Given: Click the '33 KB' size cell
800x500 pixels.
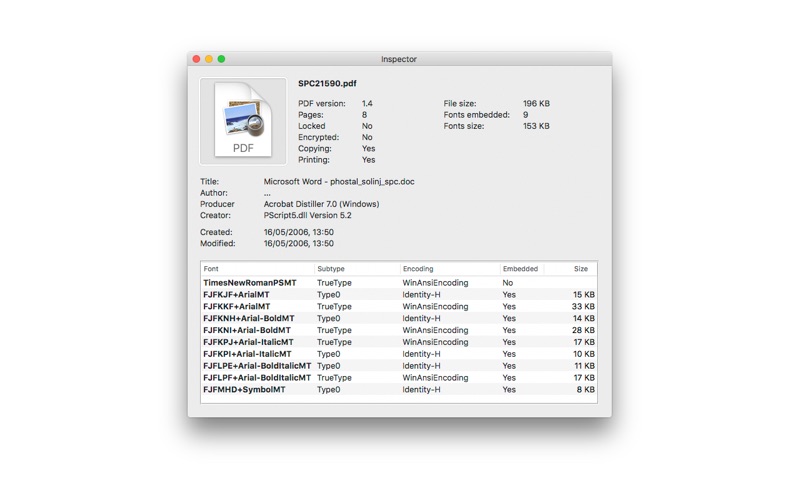Looking at the screenshot, I should point(583,307).
